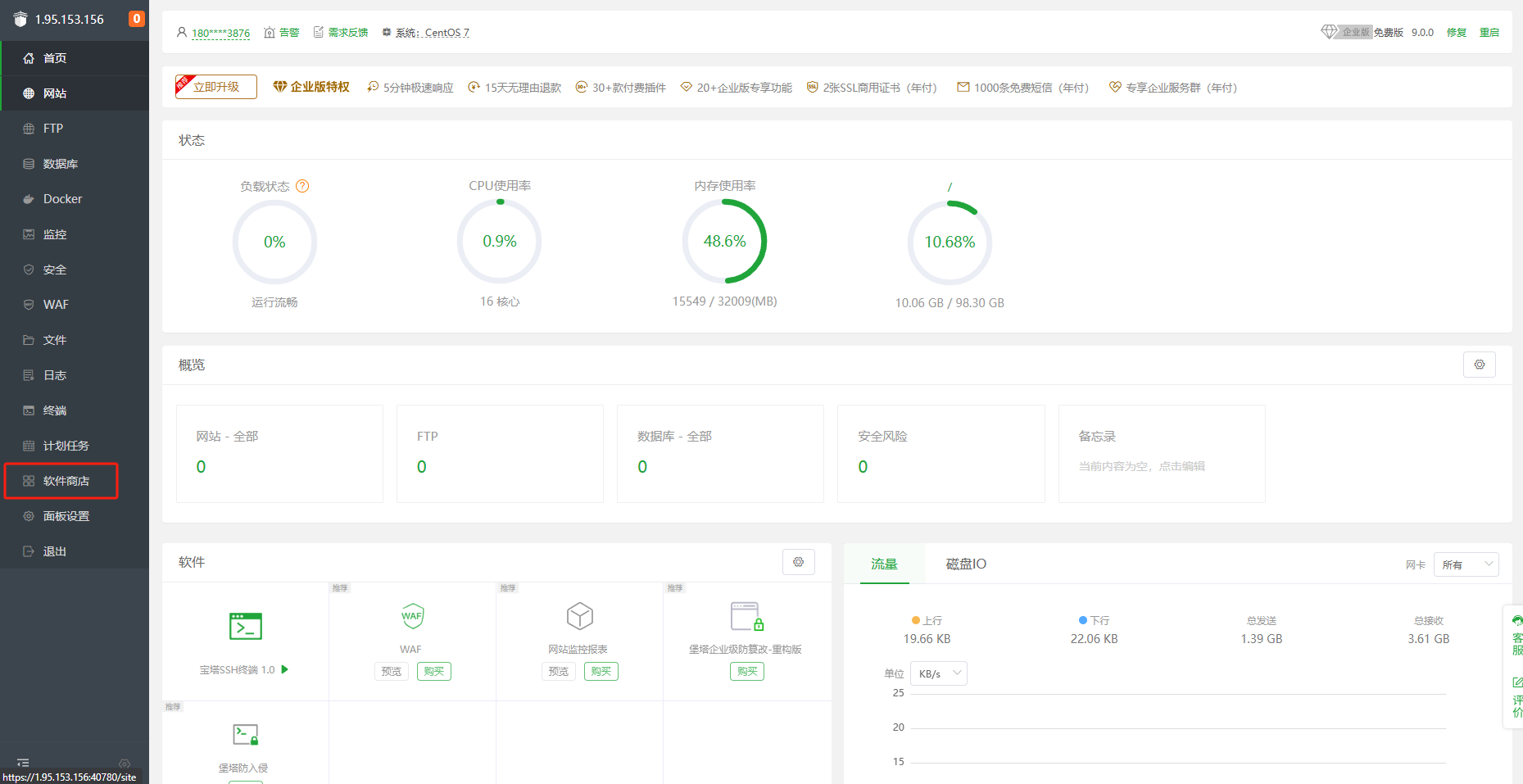The height and width of the screenshot is (784, 1523).
Task: Click the 堡塔防入侵 icon
Action: pyautogui.click(x=246, y=735)
